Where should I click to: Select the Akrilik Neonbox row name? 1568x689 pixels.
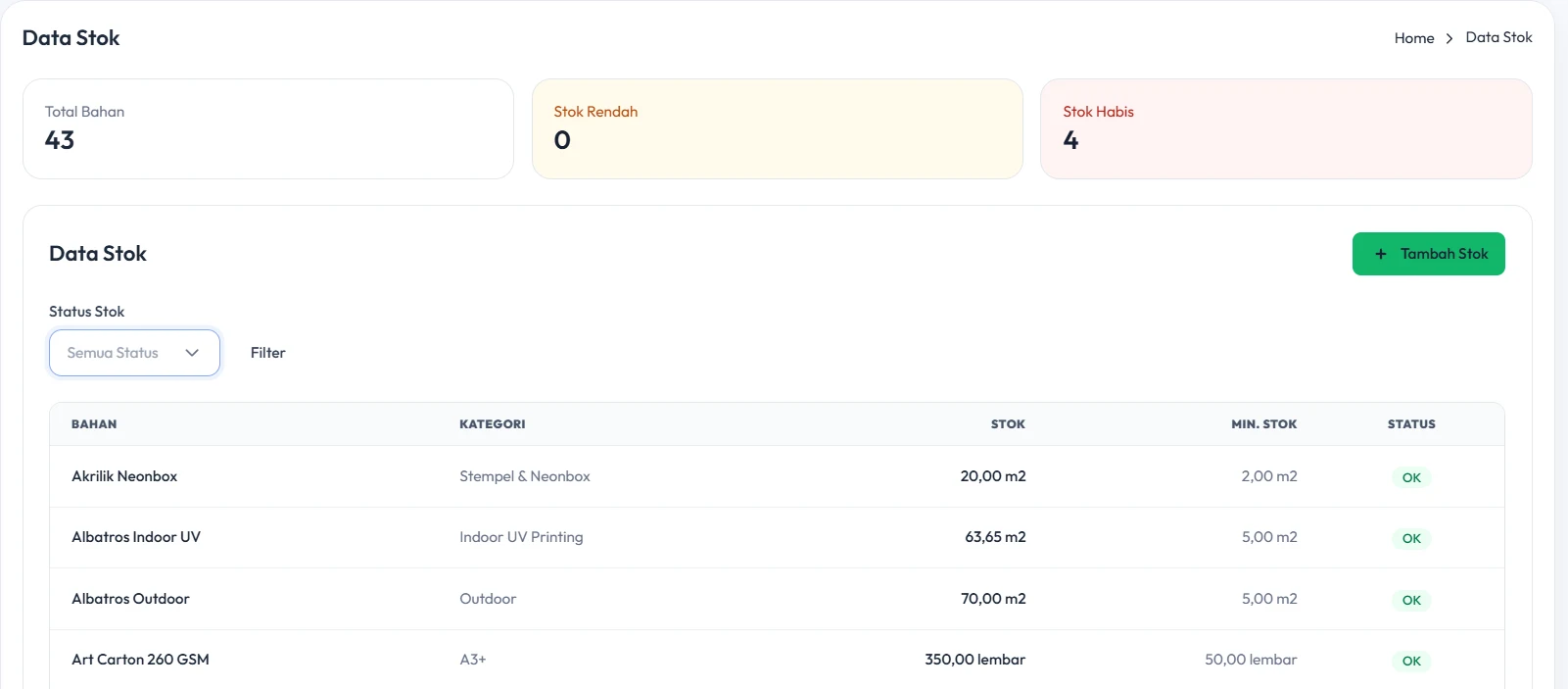(124, 476)
